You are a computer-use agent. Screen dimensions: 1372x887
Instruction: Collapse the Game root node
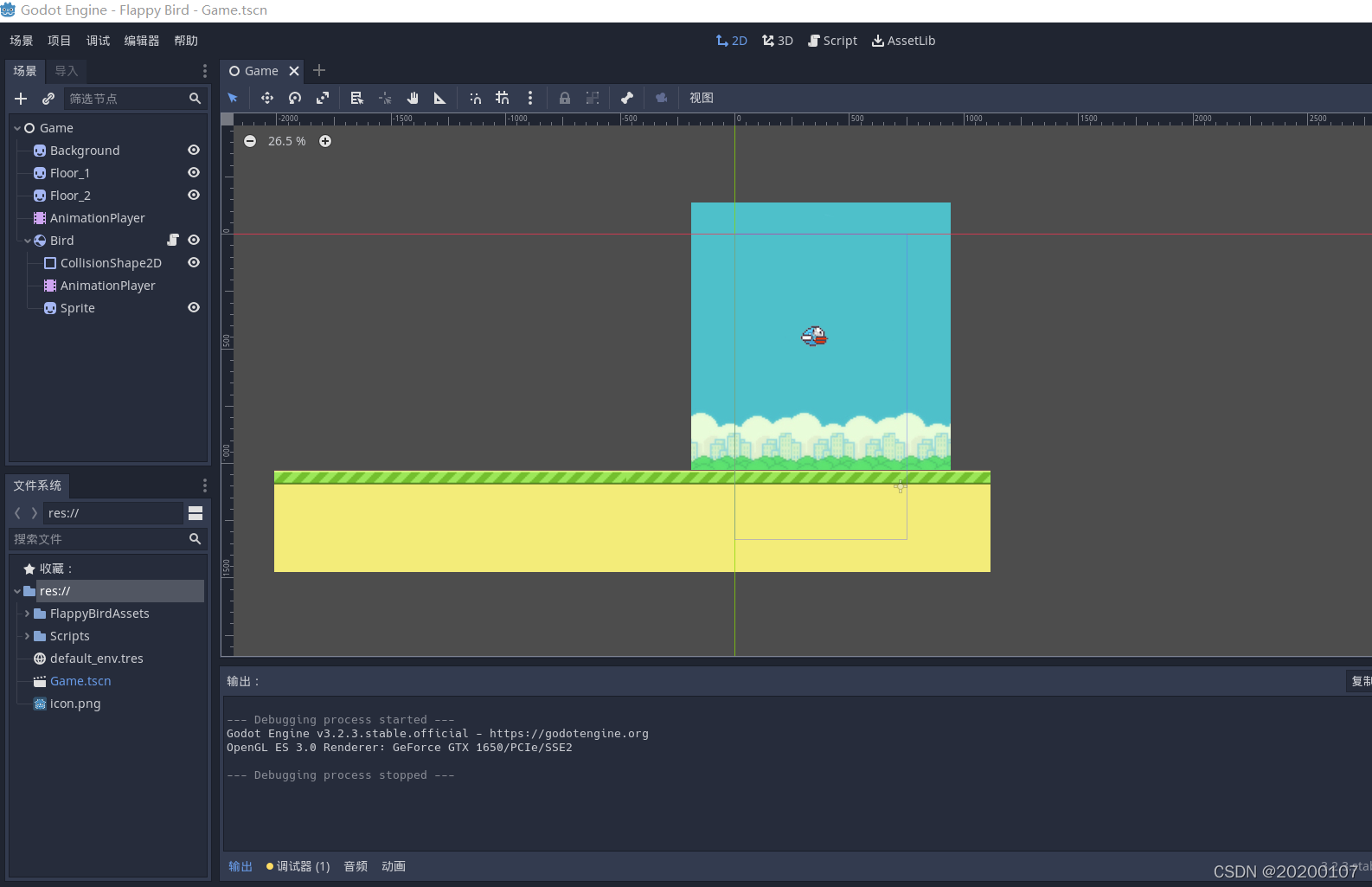pos(17,128)
